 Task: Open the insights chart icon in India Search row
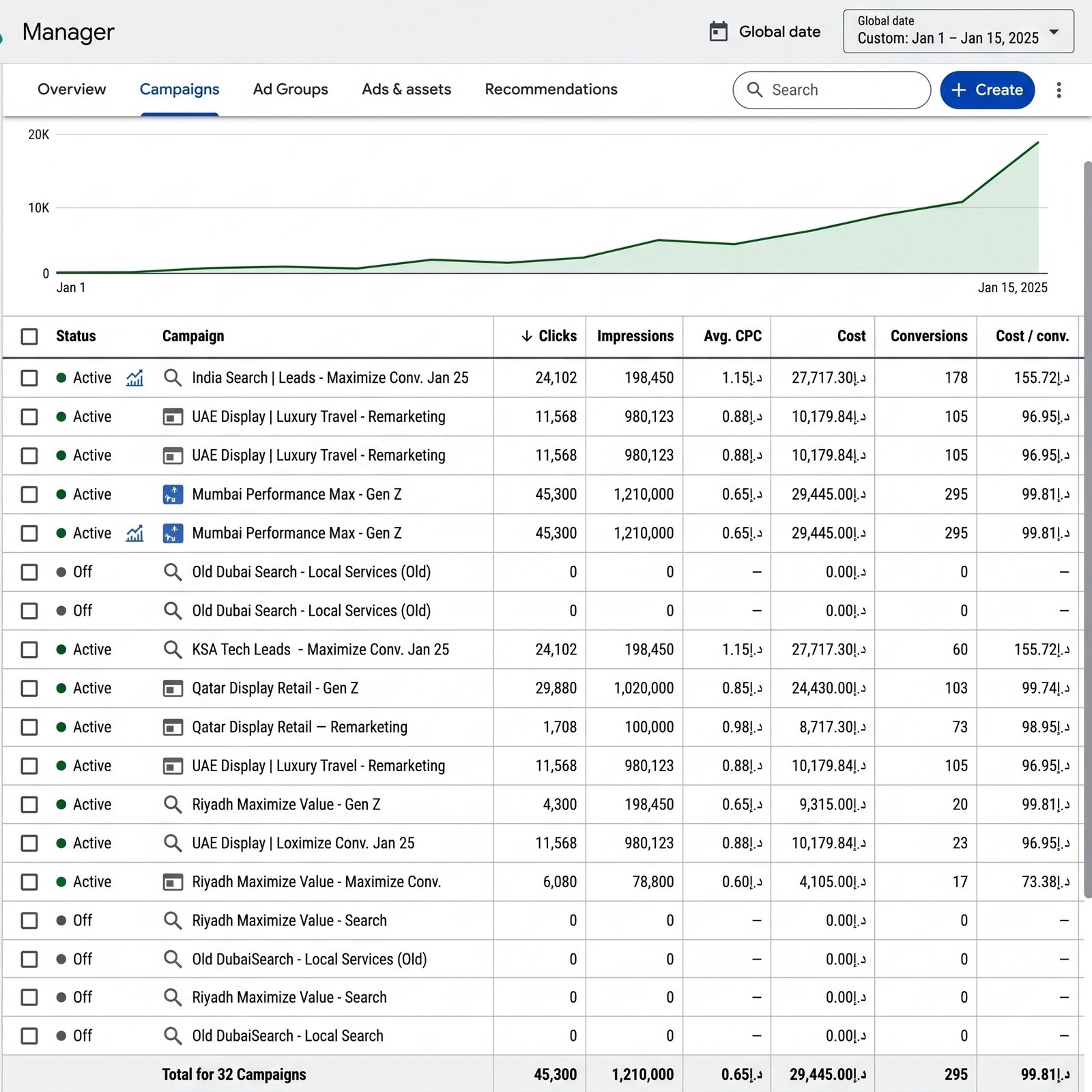click(x=135, y=377)
